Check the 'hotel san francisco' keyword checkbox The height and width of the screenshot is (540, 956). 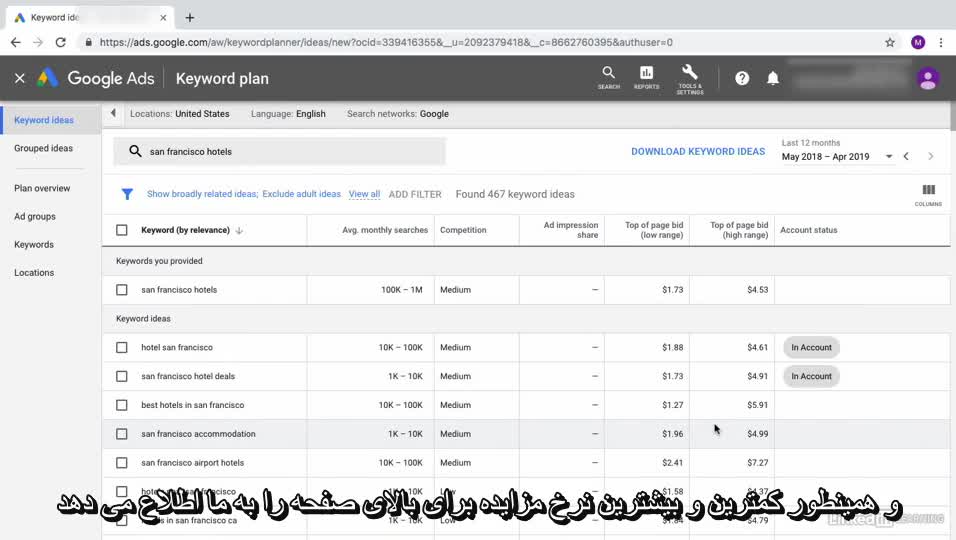click(122, 348)
